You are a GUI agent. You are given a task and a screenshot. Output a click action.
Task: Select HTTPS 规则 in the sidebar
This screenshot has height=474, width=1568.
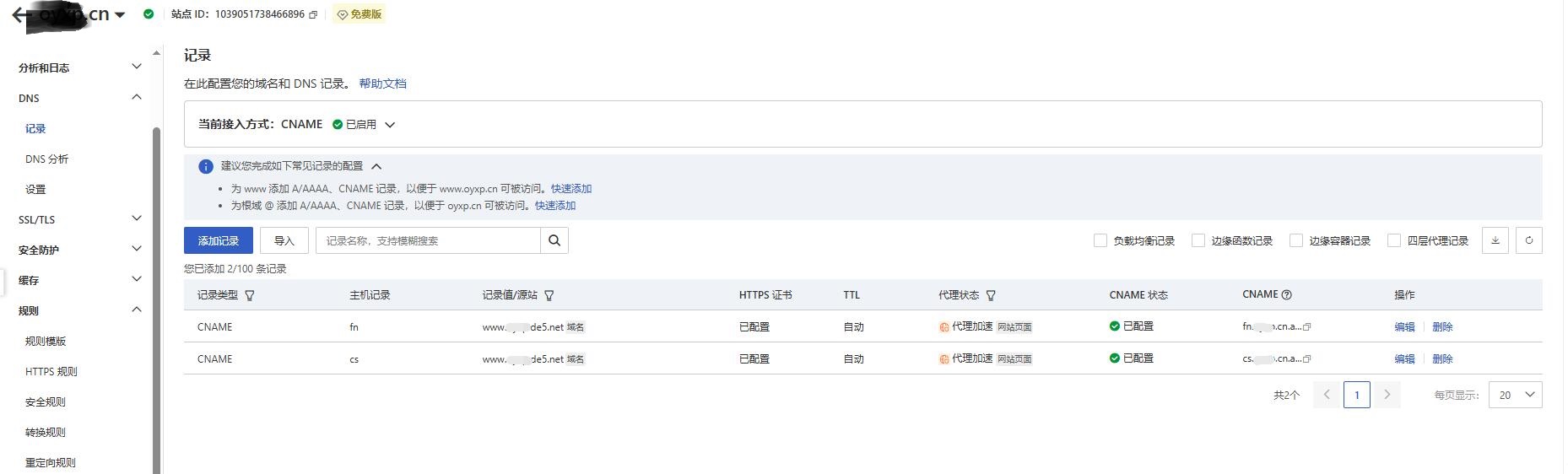coord(51,371)
